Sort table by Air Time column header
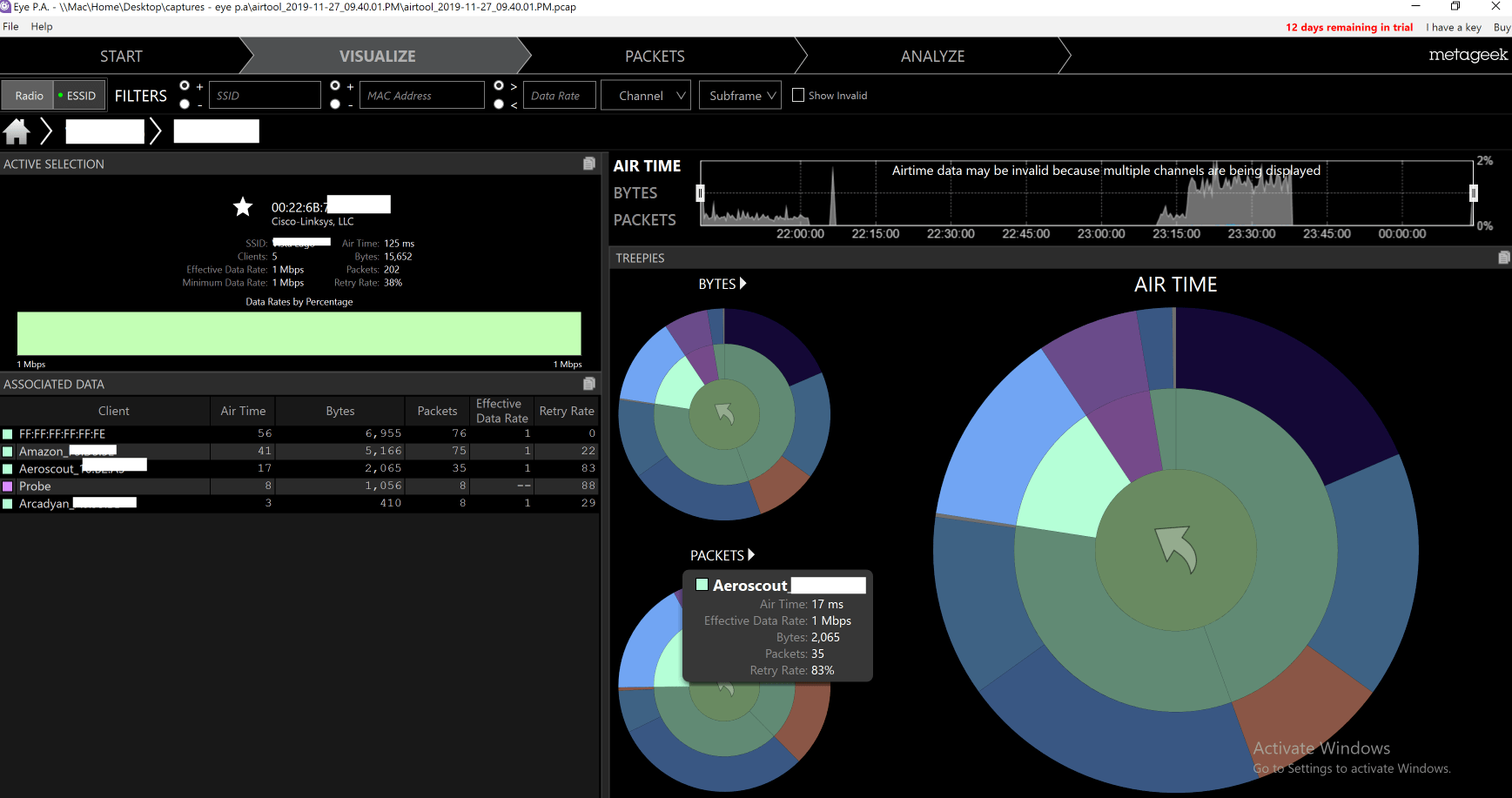Screen dimensions: 1512x798 point(243,411)
